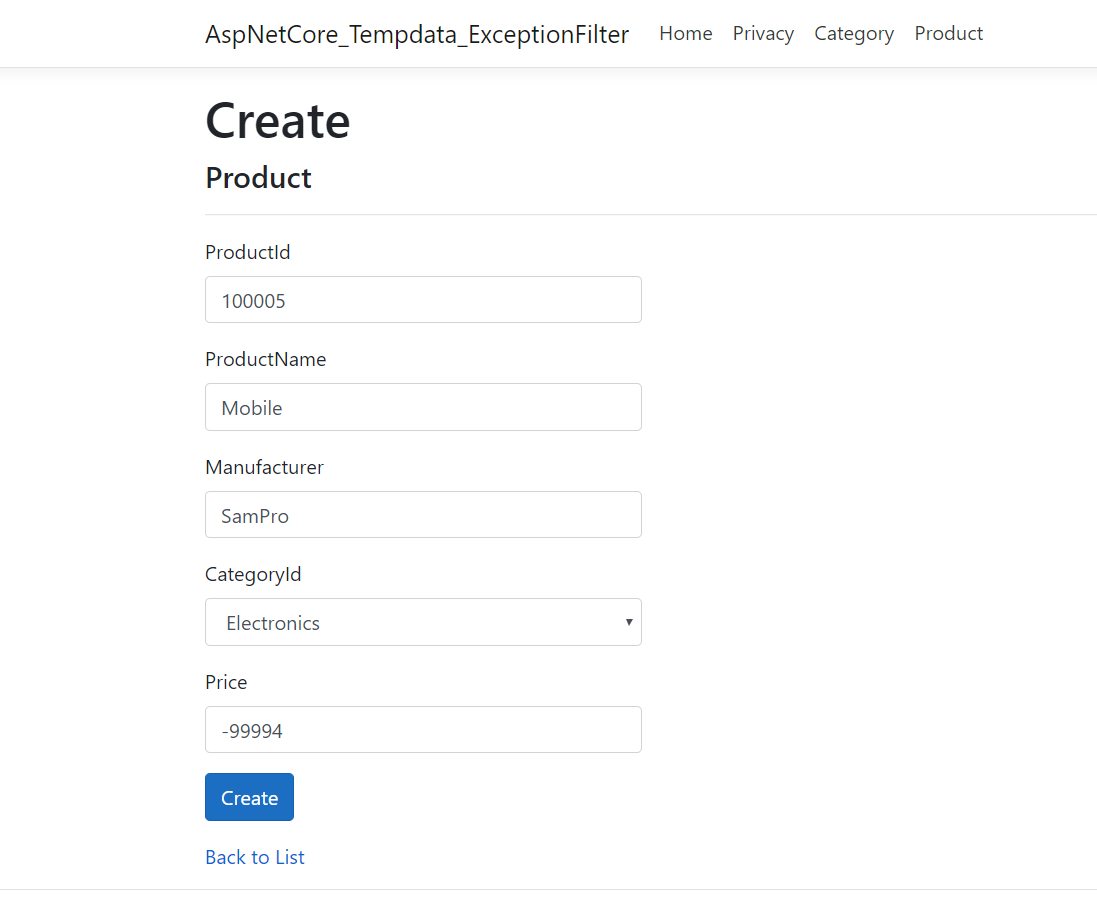
Task: Click the ProductName label
Action: 265,359
